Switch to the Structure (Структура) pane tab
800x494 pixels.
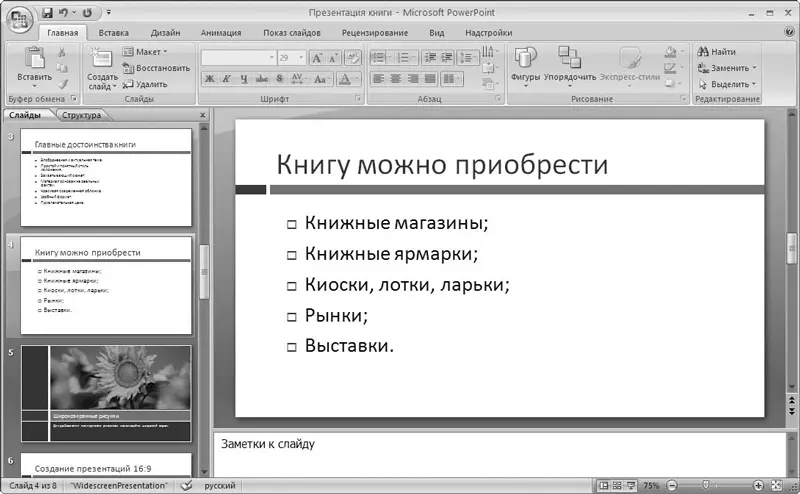pos(81,115)
